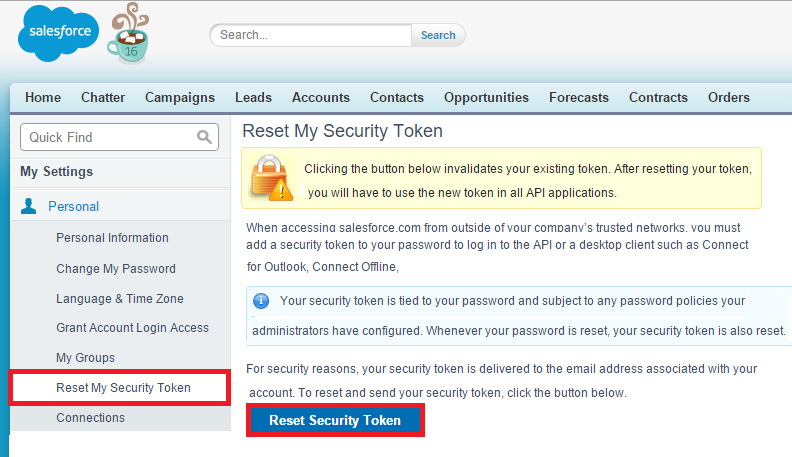Image resolution: width=792 pixels, height=457 pixels.
Task: Click the Winter '16 coffee mug icon
Action: (128, 35)
